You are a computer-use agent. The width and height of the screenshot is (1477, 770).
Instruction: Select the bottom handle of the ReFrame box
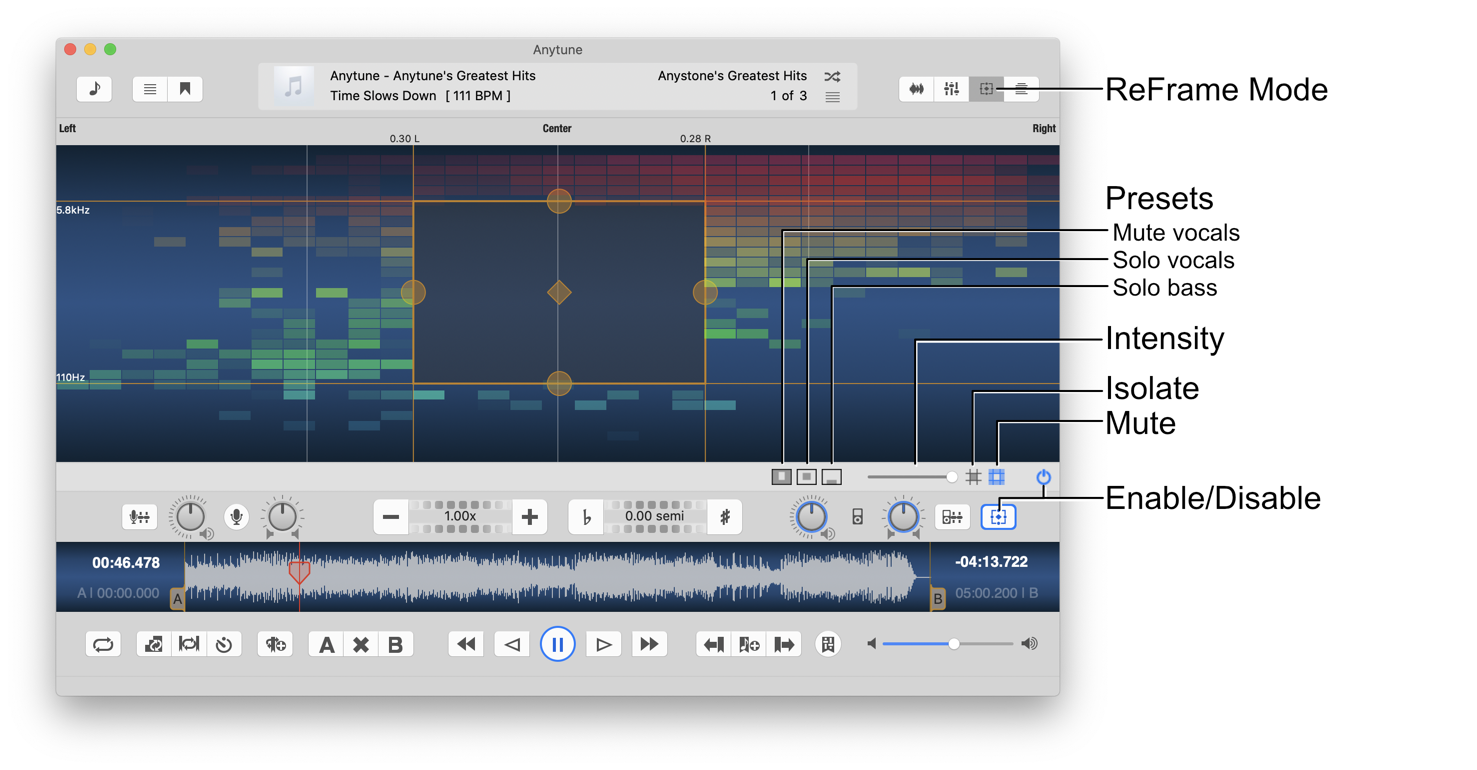pos(559,383)
